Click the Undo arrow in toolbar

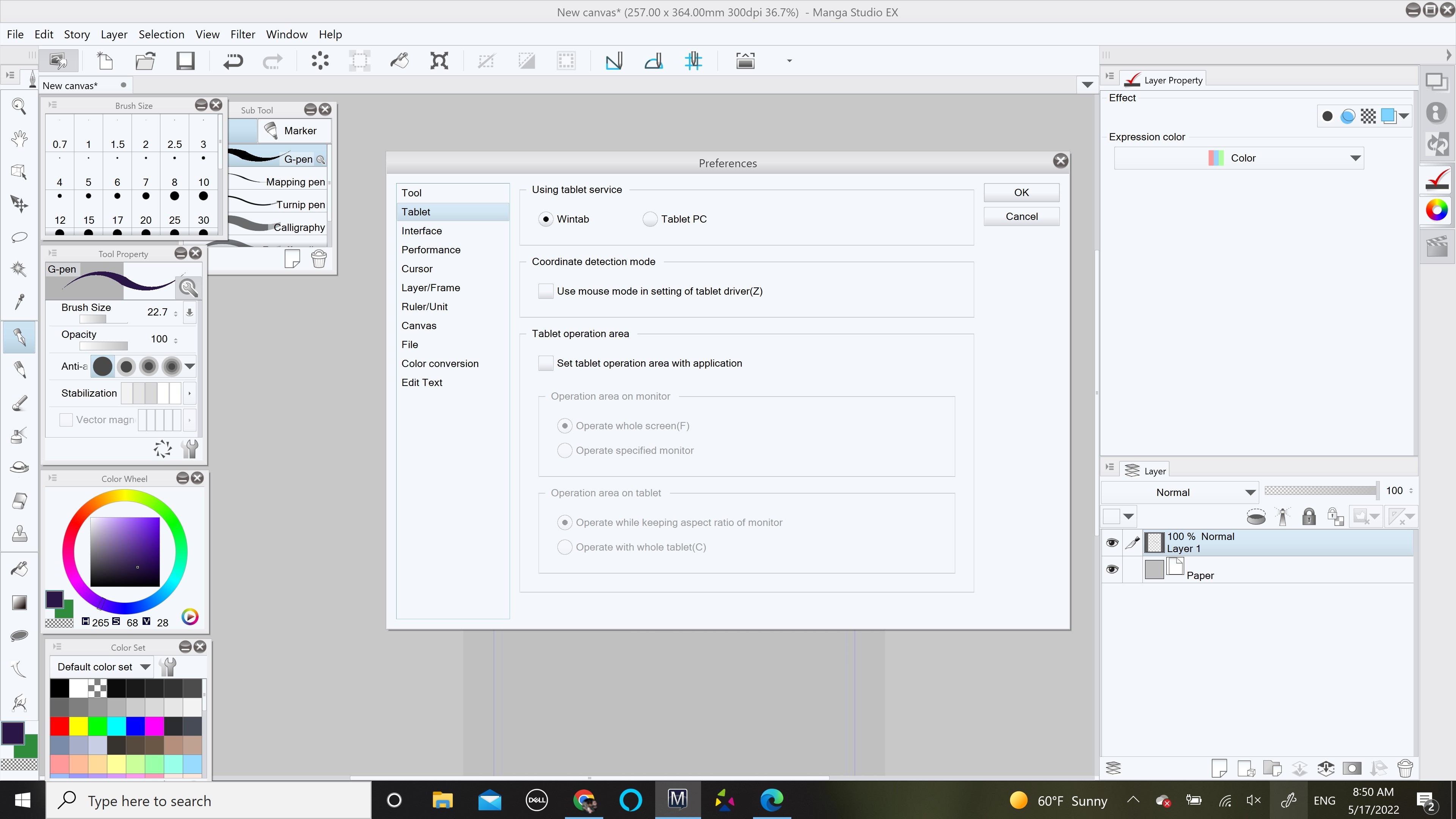[232, 61]
